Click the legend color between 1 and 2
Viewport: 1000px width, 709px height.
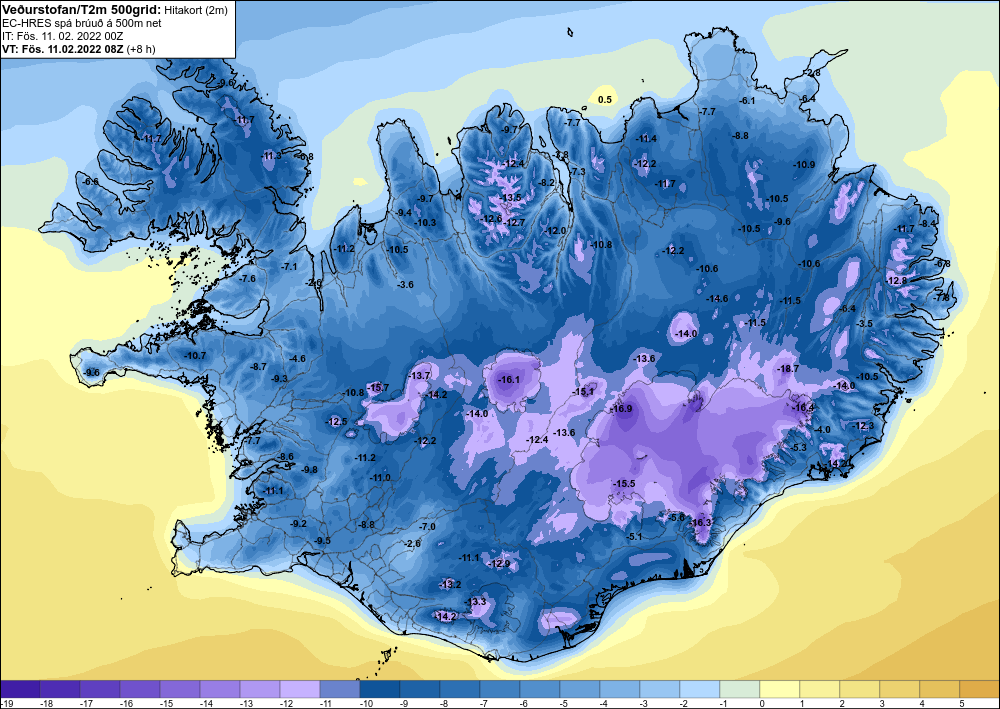coord(819,689)
